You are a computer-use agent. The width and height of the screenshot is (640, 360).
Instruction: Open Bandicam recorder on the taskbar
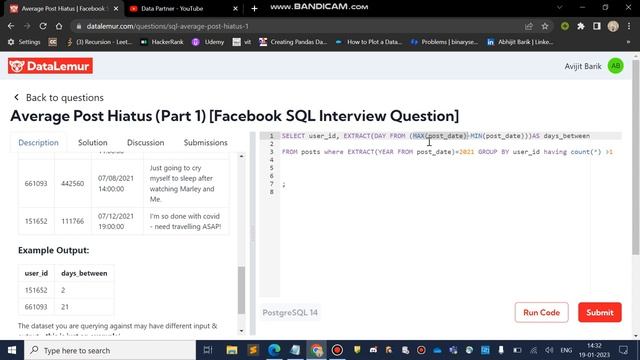point(337,350)
